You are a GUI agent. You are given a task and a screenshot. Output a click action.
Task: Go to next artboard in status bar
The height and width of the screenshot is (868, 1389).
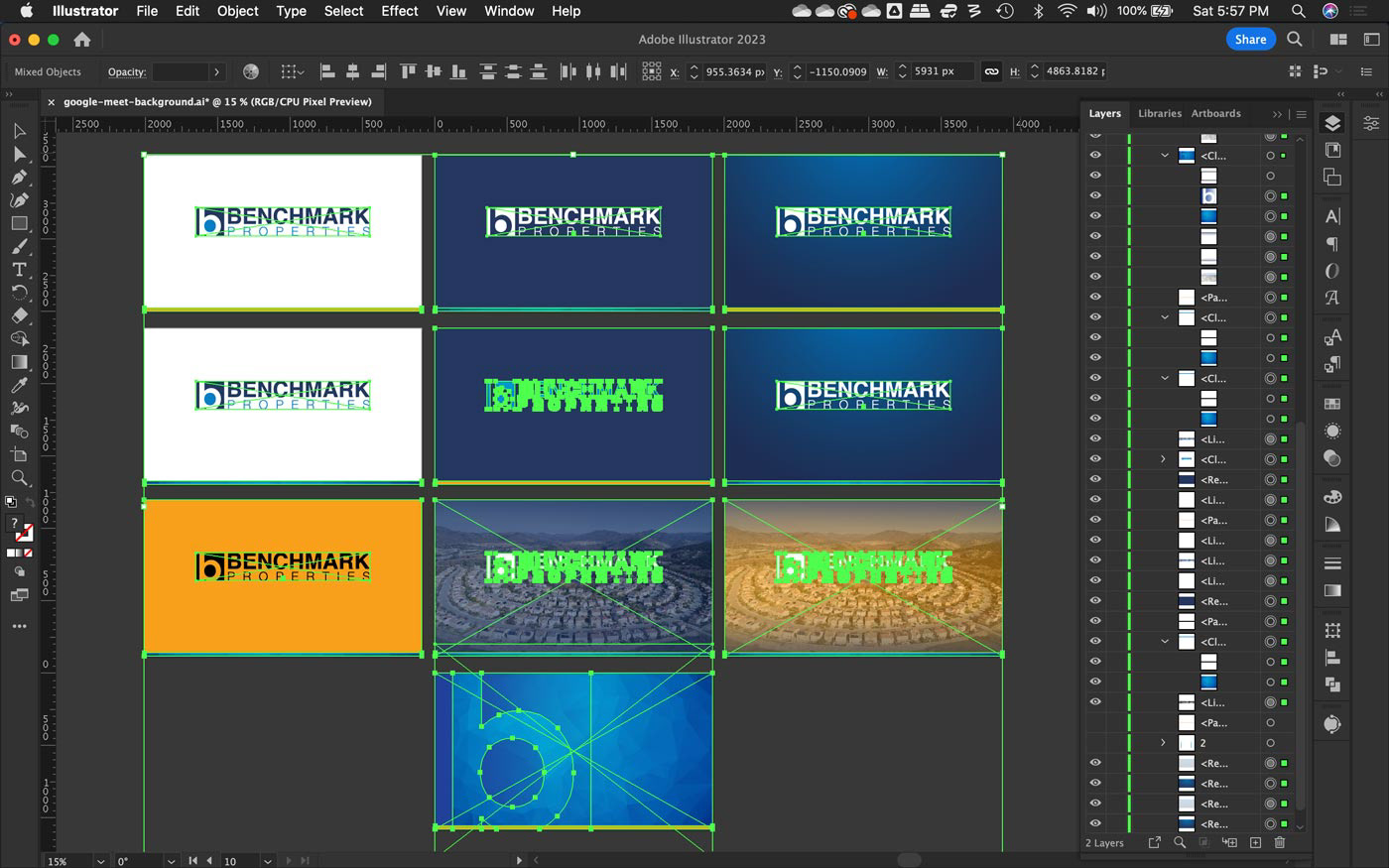coord(289,861)
